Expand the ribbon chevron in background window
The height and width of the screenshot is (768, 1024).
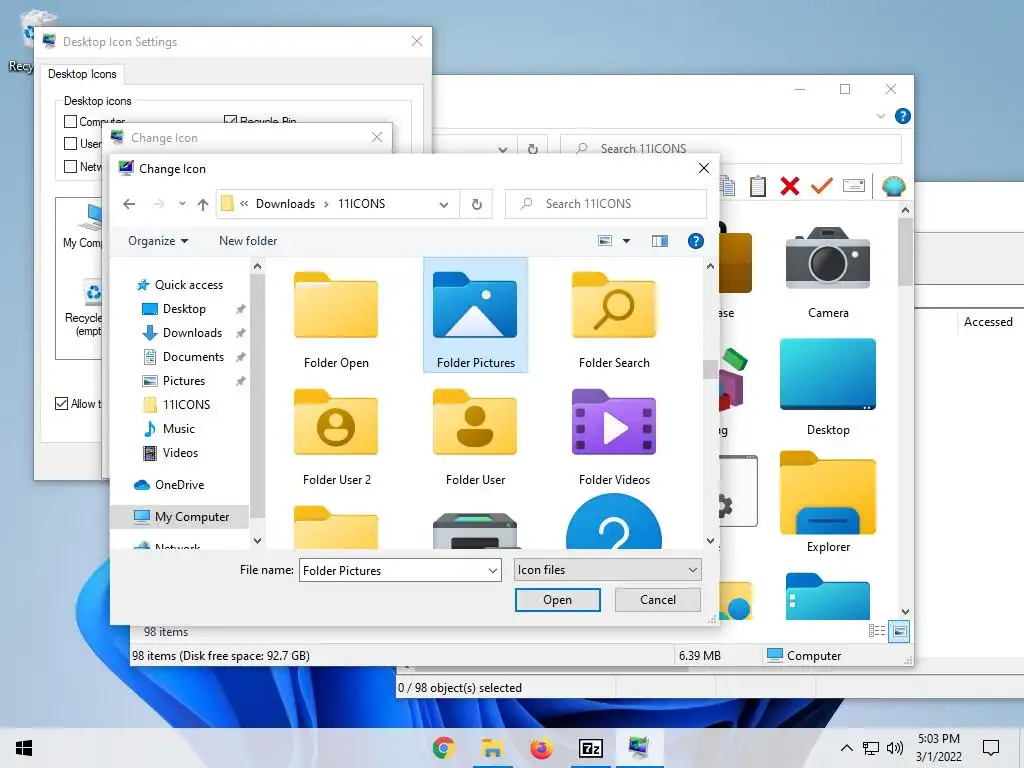[x=880, y=116]
